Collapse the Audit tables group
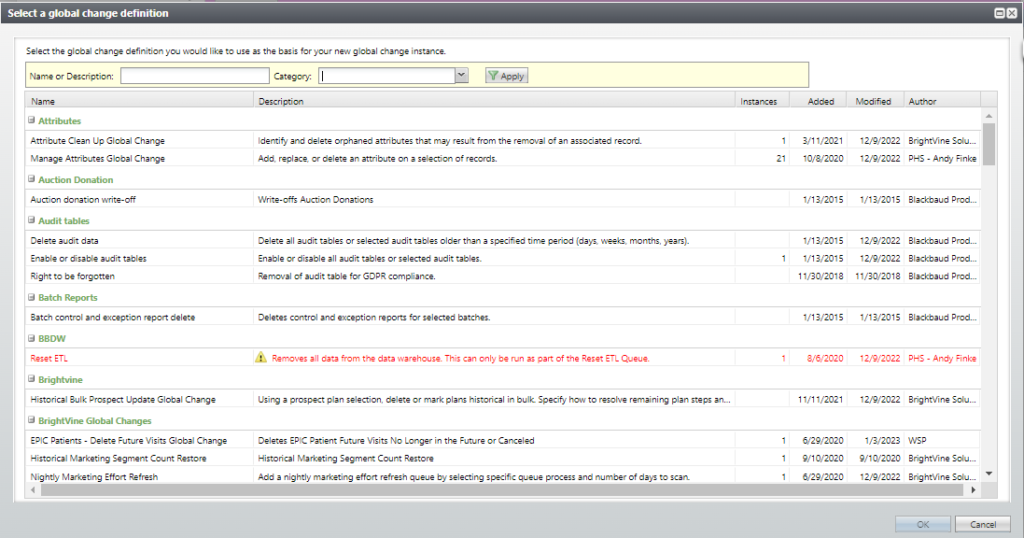 click(31, 220)
